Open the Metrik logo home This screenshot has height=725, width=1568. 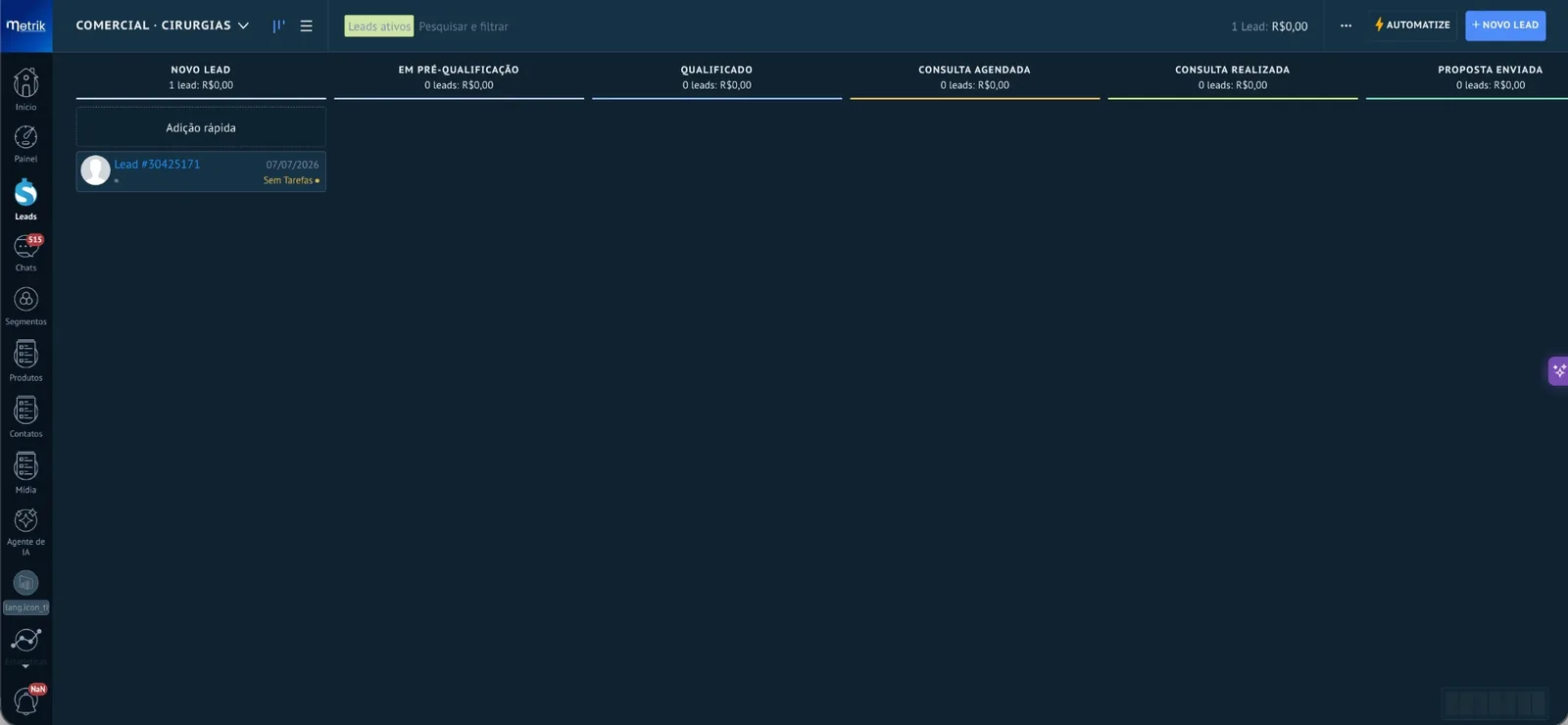pyautogui.click(x=25, y=25)
